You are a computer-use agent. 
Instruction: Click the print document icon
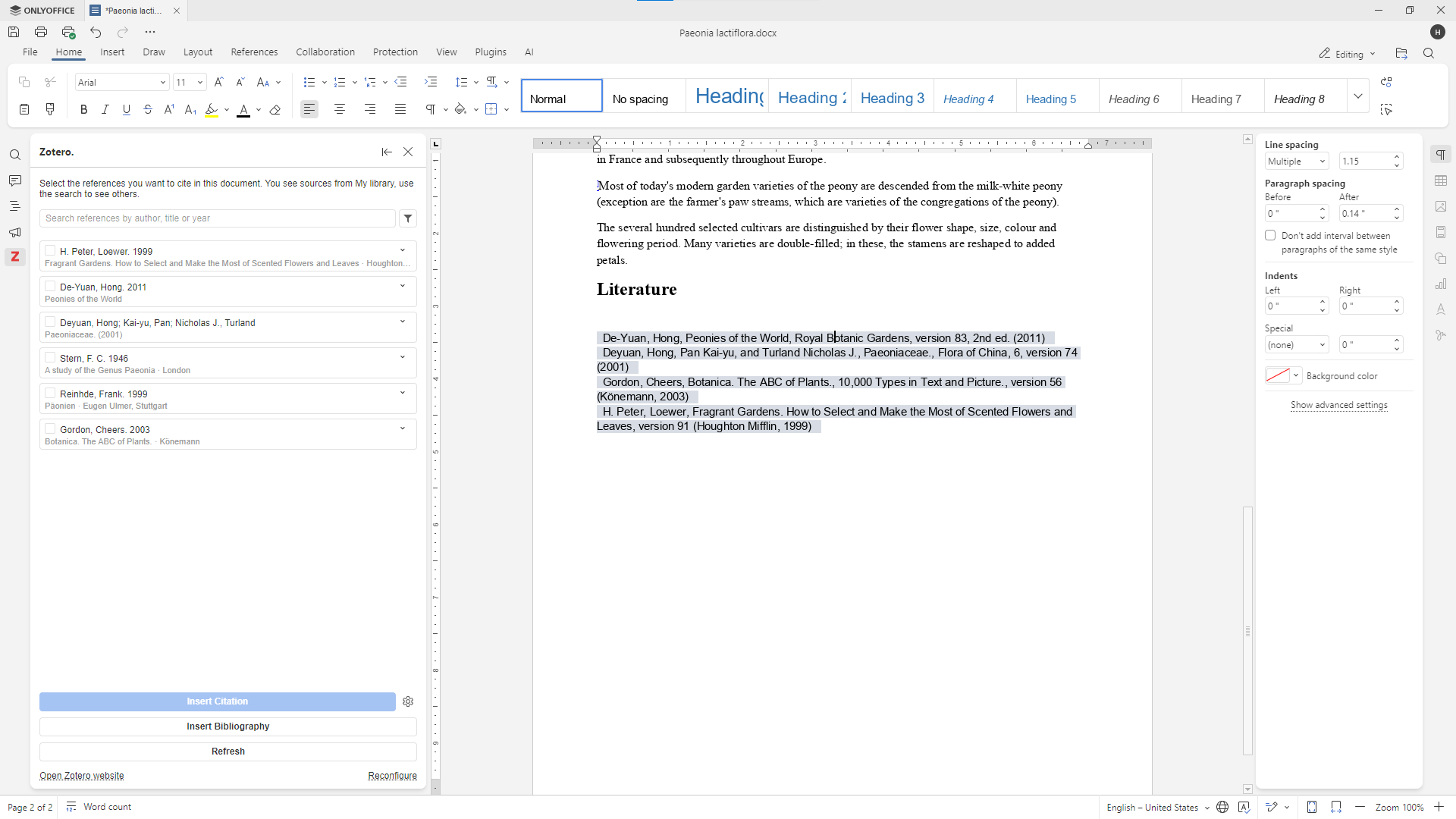pos(41,32)
